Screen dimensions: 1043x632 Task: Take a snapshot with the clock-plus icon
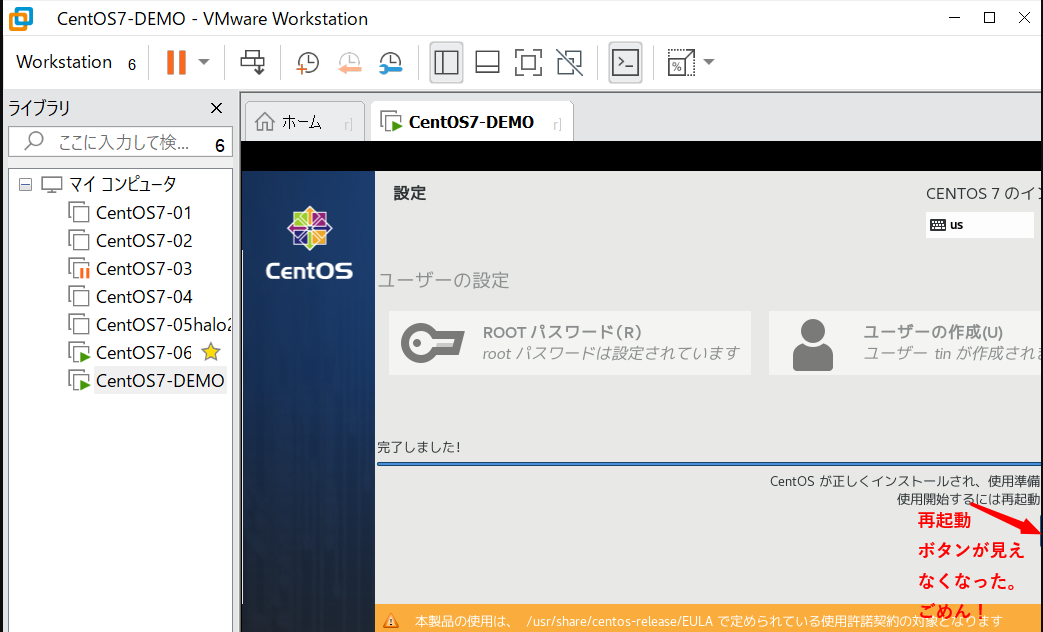click(307, 63)
